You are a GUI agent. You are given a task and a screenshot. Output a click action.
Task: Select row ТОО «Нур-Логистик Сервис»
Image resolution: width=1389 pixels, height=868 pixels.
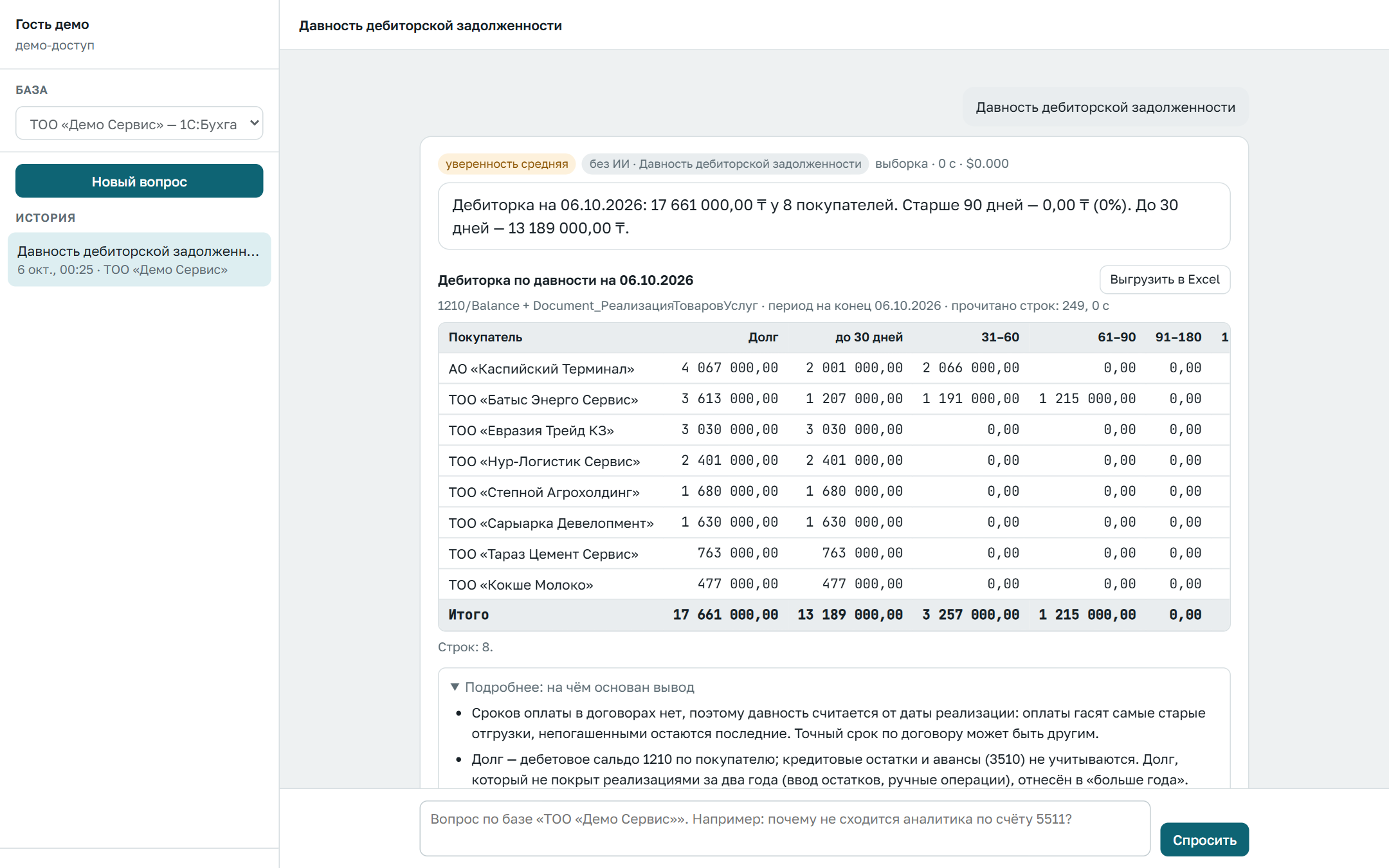834,461
